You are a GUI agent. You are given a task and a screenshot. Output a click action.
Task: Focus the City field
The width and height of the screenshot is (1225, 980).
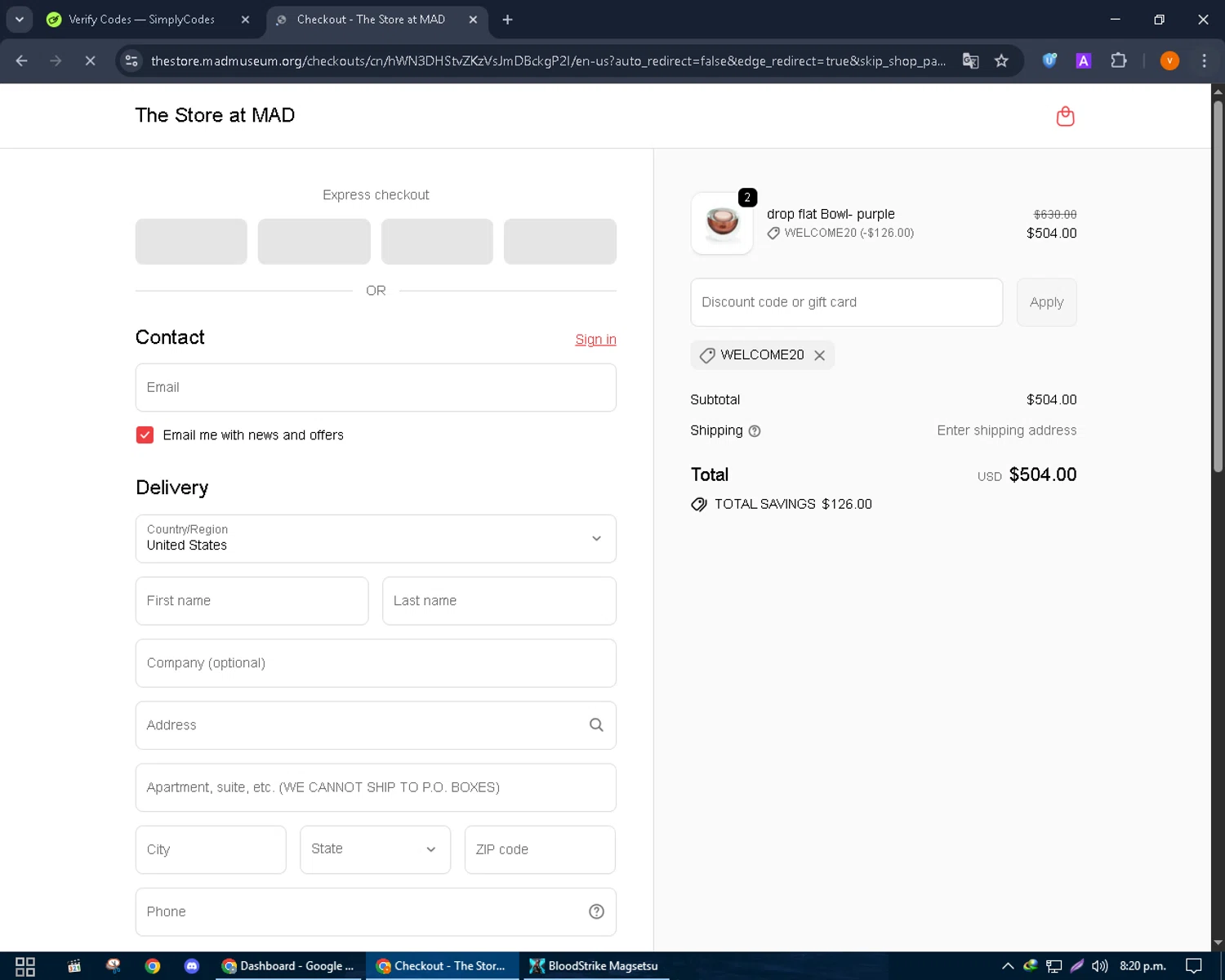[x=211, y=849]
